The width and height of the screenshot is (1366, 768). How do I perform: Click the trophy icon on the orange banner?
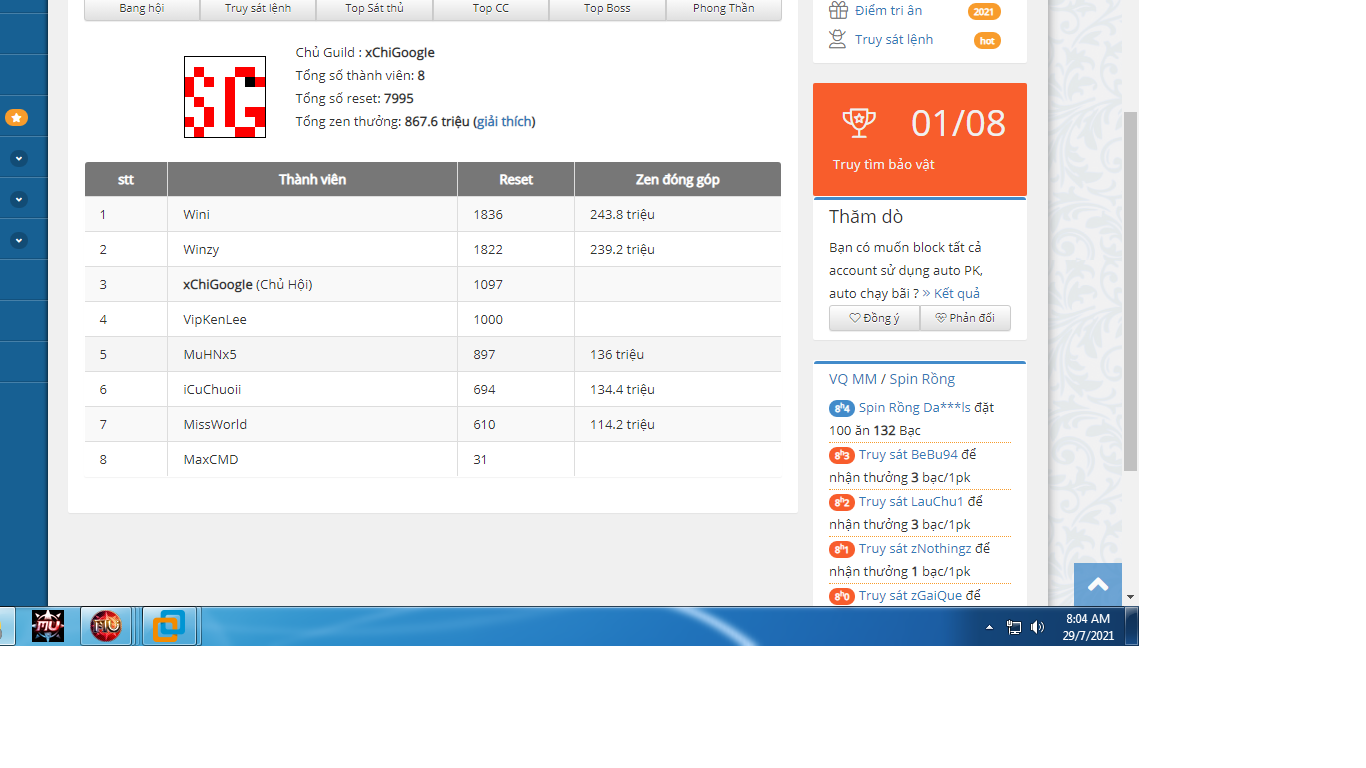[x=858, y=122]
